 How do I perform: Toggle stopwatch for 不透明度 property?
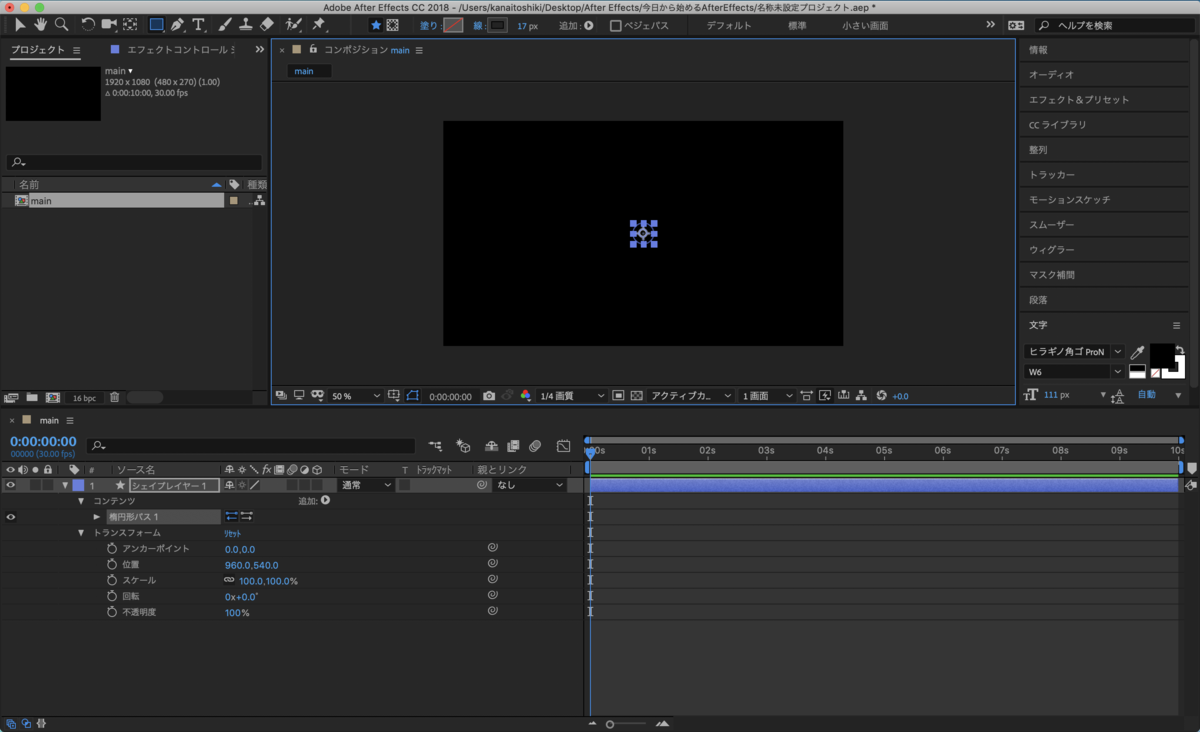pos(112,612)
